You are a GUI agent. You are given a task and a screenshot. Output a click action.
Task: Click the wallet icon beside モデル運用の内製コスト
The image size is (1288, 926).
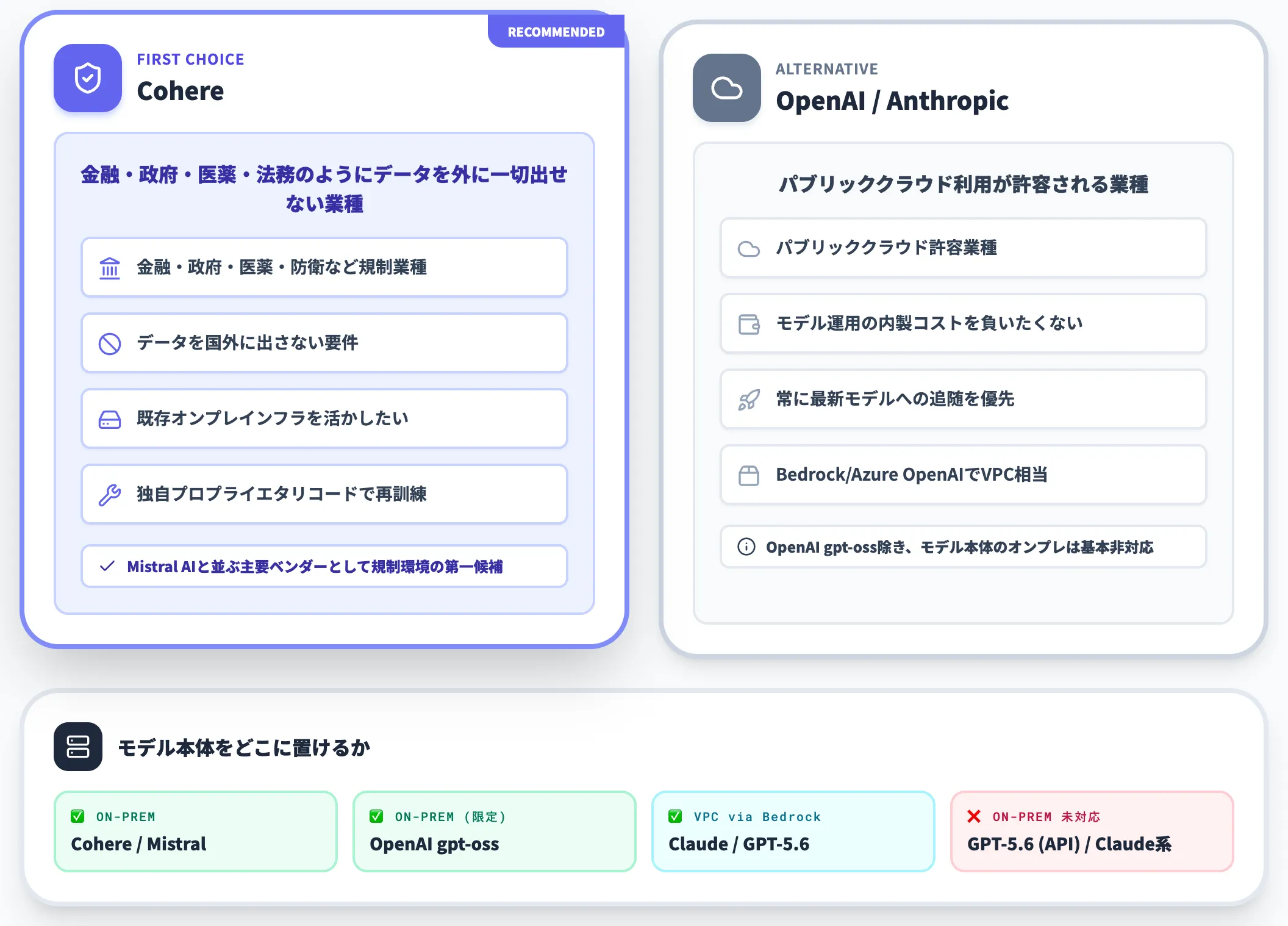click(749, 324)
